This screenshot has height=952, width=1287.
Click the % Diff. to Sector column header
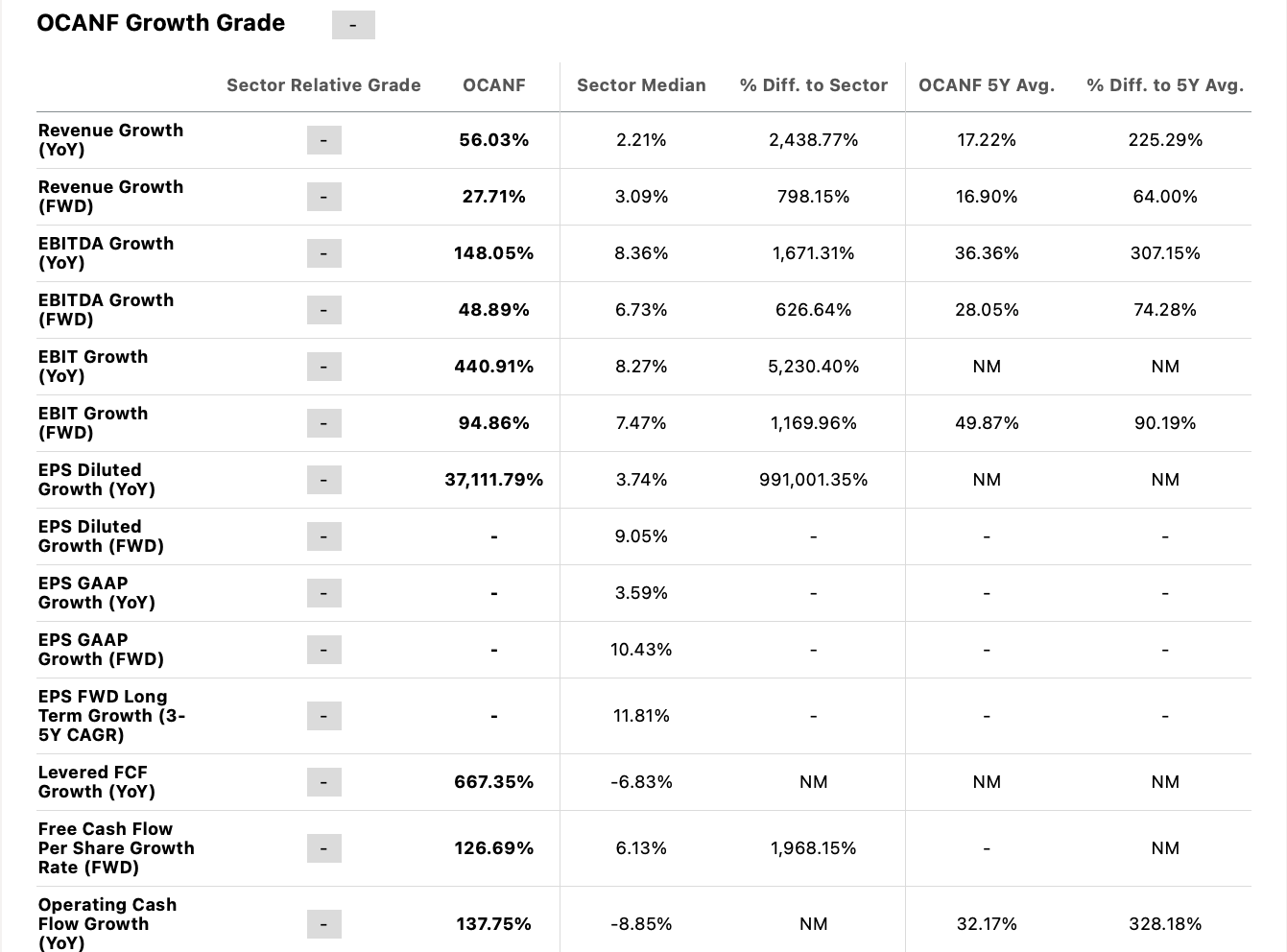click(x=814, y=85)
